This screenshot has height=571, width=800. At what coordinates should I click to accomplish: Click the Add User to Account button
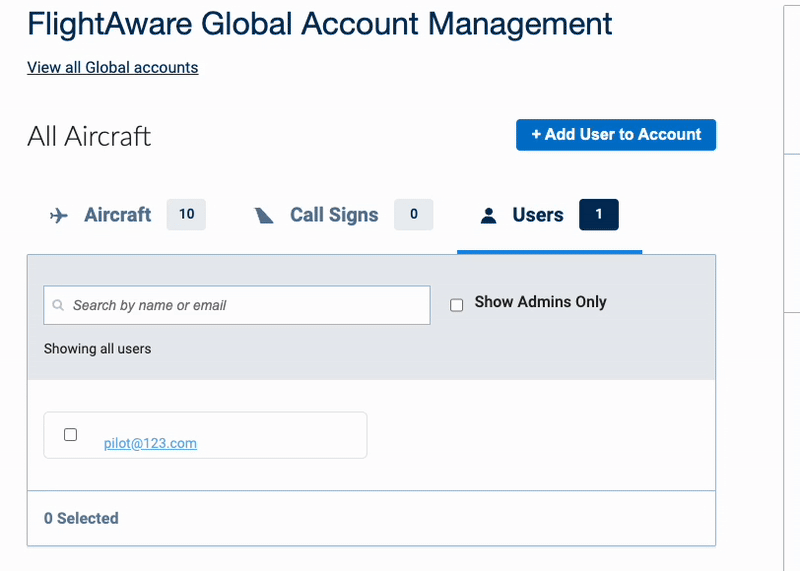pyautogui.click(x=616, y=135)
